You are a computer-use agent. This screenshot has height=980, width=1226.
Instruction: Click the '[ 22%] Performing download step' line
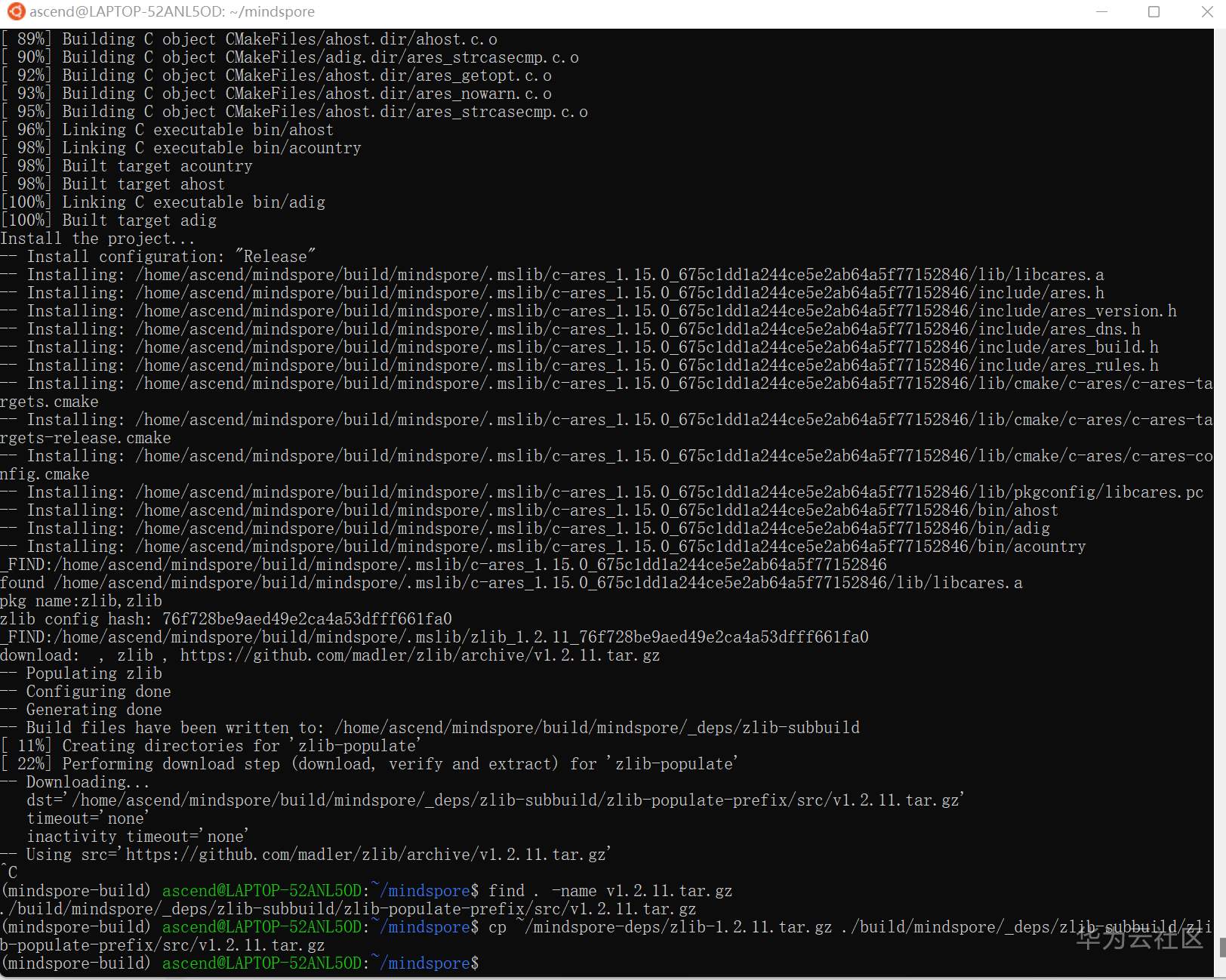pos(369,764)
